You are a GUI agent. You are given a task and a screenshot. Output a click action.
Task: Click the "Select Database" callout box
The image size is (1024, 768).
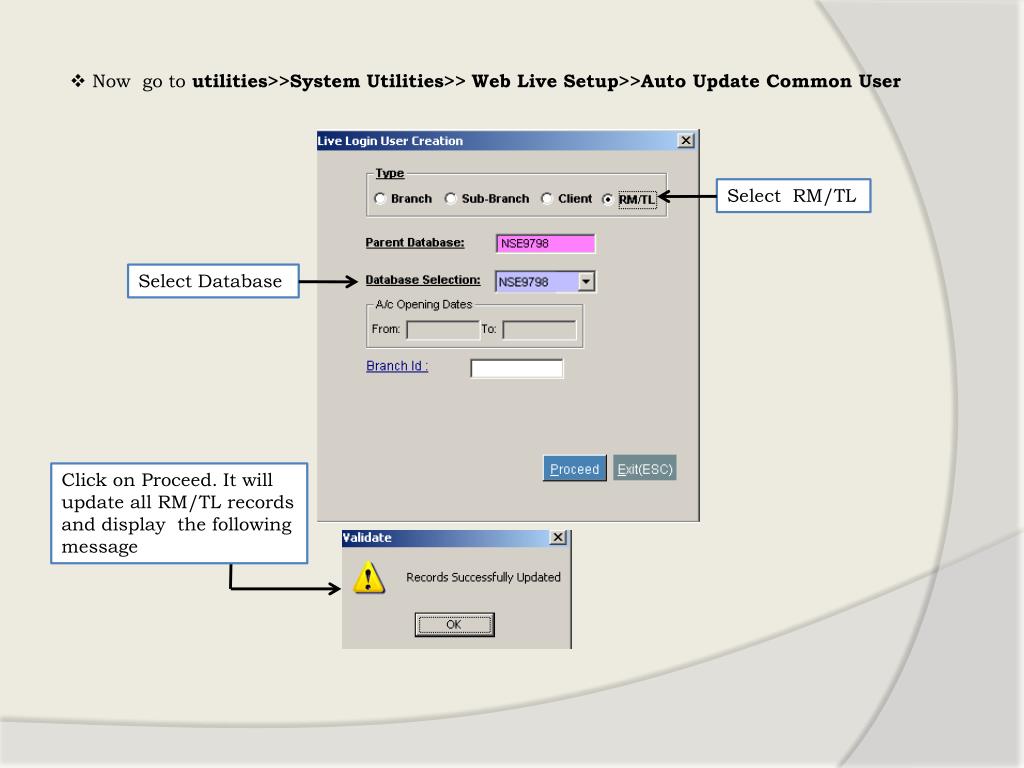click(211, 282)
